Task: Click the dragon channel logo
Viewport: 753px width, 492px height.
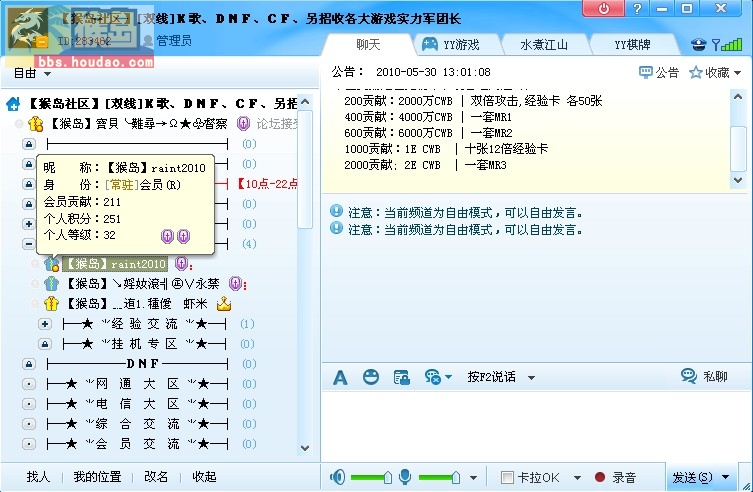Action: 27,30
